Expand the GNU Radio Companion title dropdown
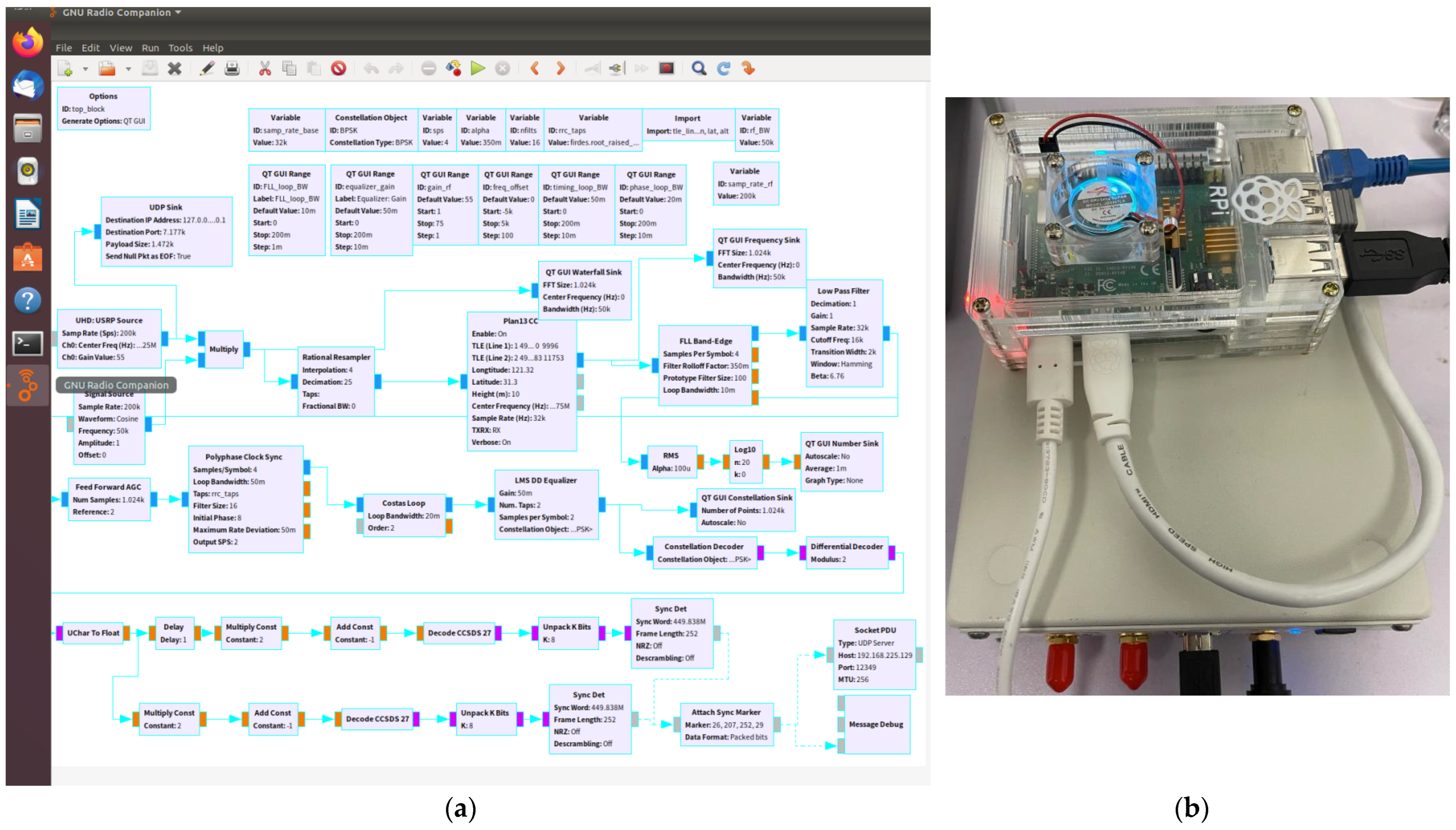The width and height of the screenshot is (1456, 830). point(178,13)
